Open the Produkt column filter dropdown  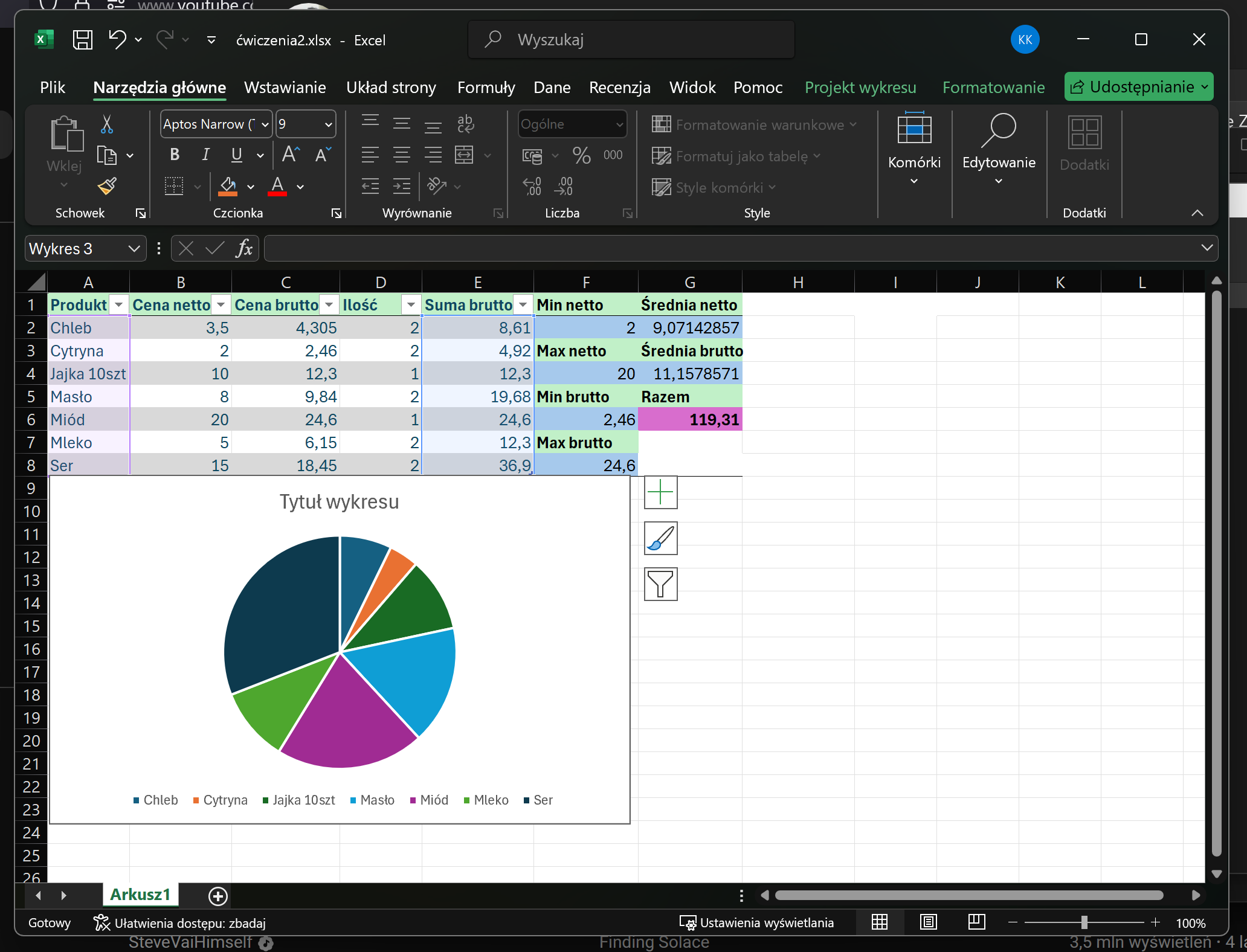click(x=119, y=305)
